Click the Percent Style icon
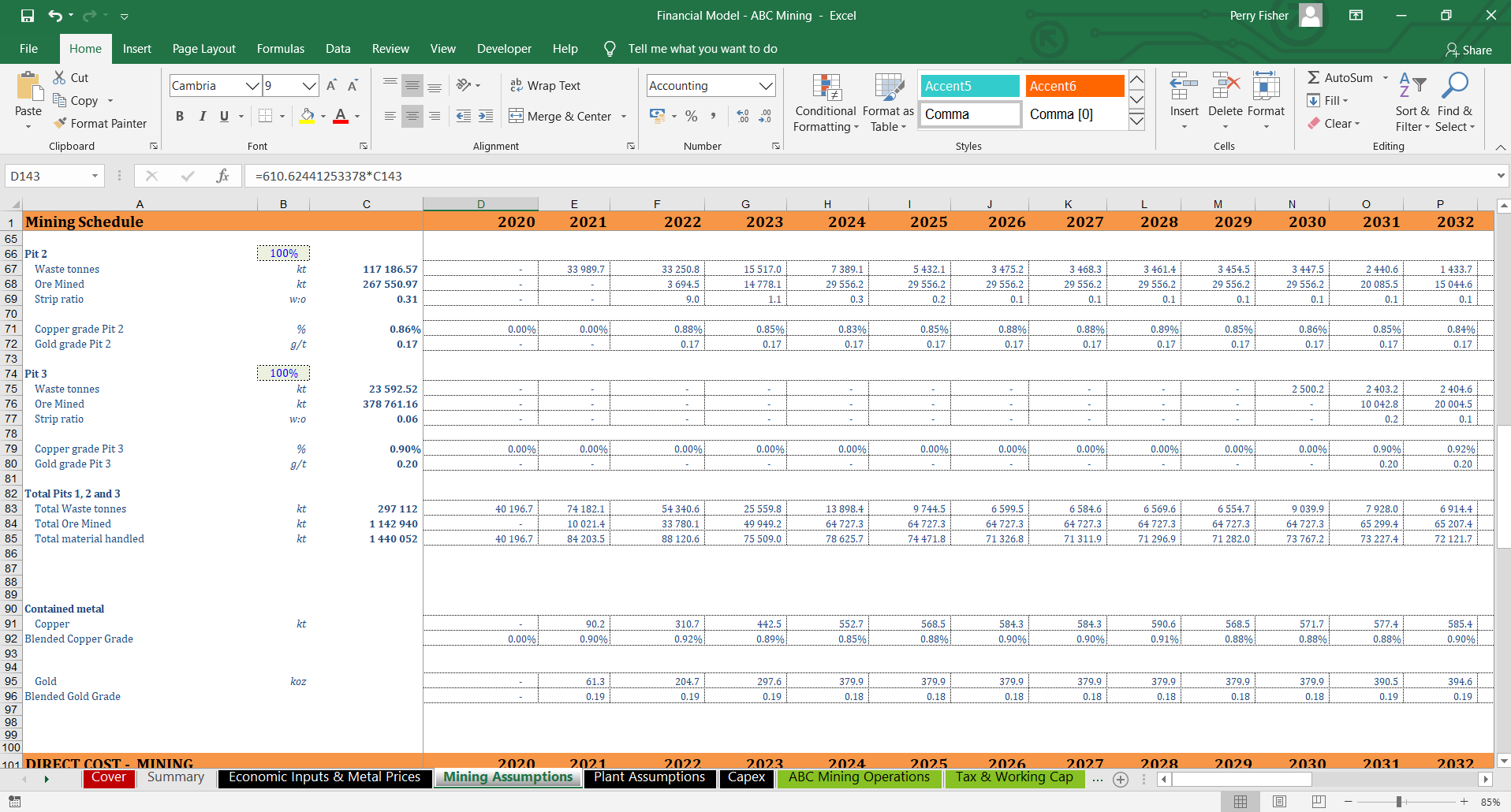1511x812 pixels. 691,116
